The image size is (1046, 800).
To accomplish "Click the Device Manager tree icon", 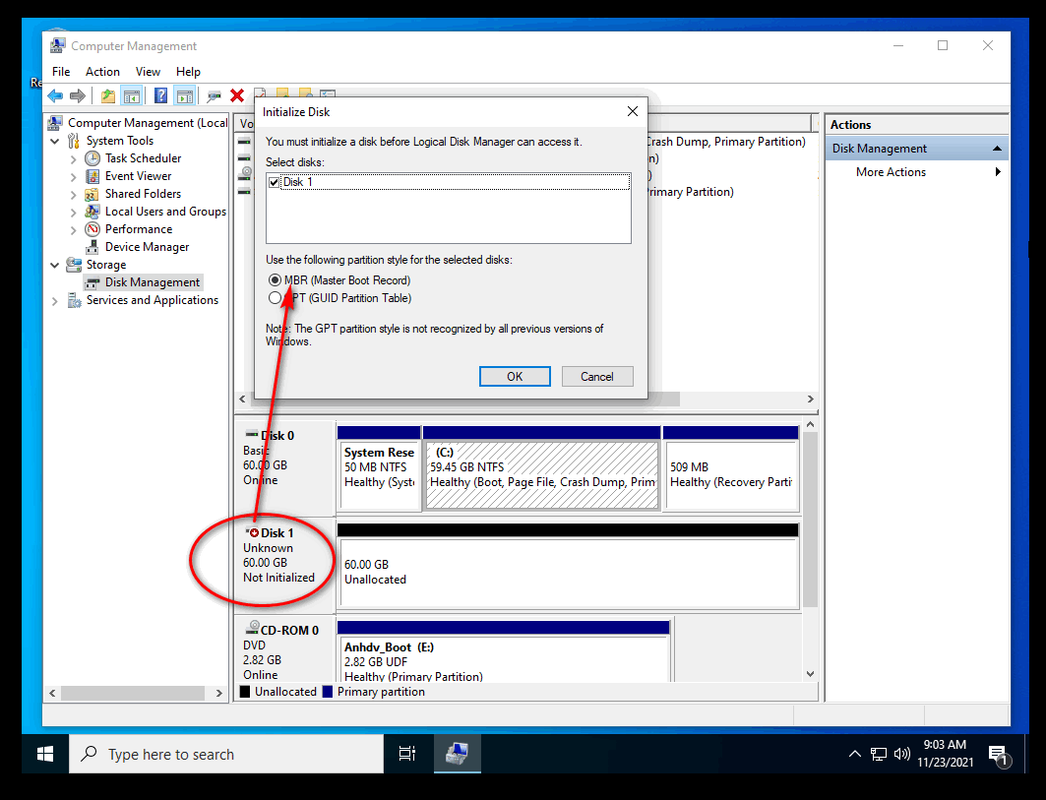I will 92,247.
